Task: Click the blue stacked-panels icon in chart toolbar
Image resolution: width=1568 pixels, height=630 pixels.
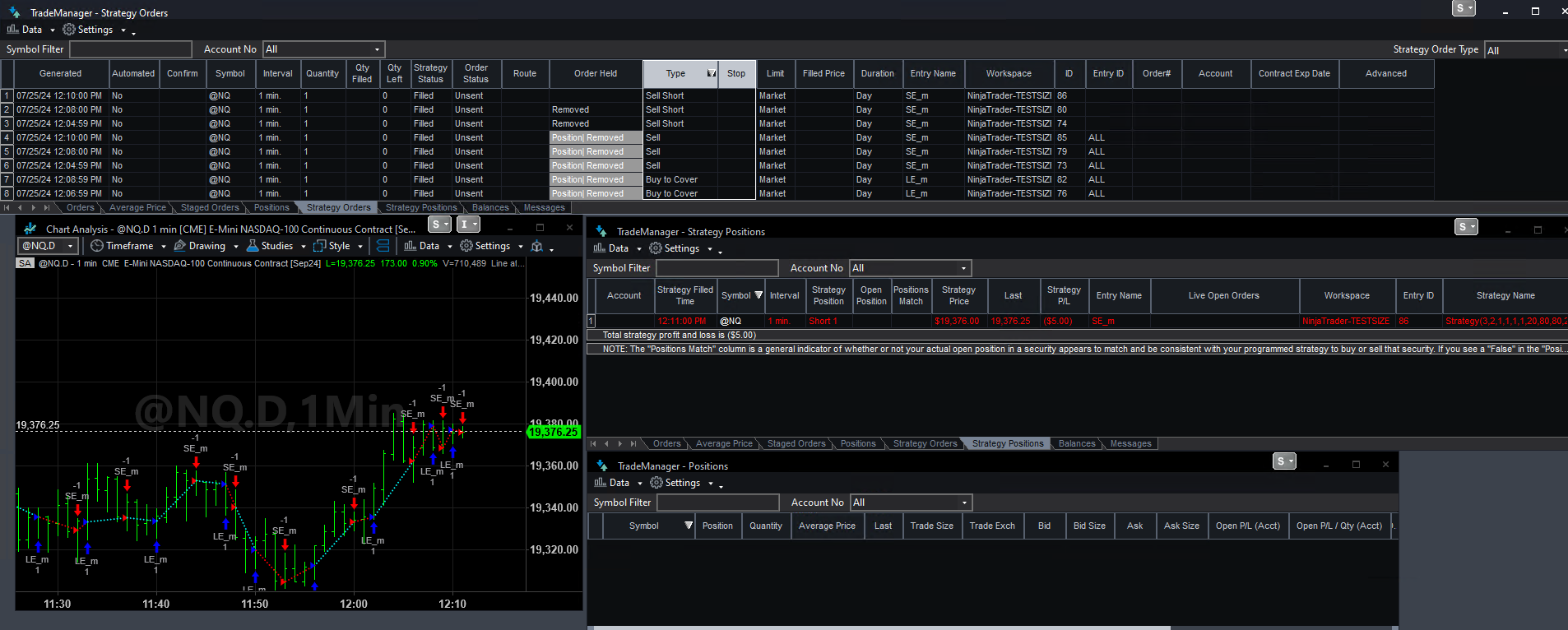Action: (383, 246)
